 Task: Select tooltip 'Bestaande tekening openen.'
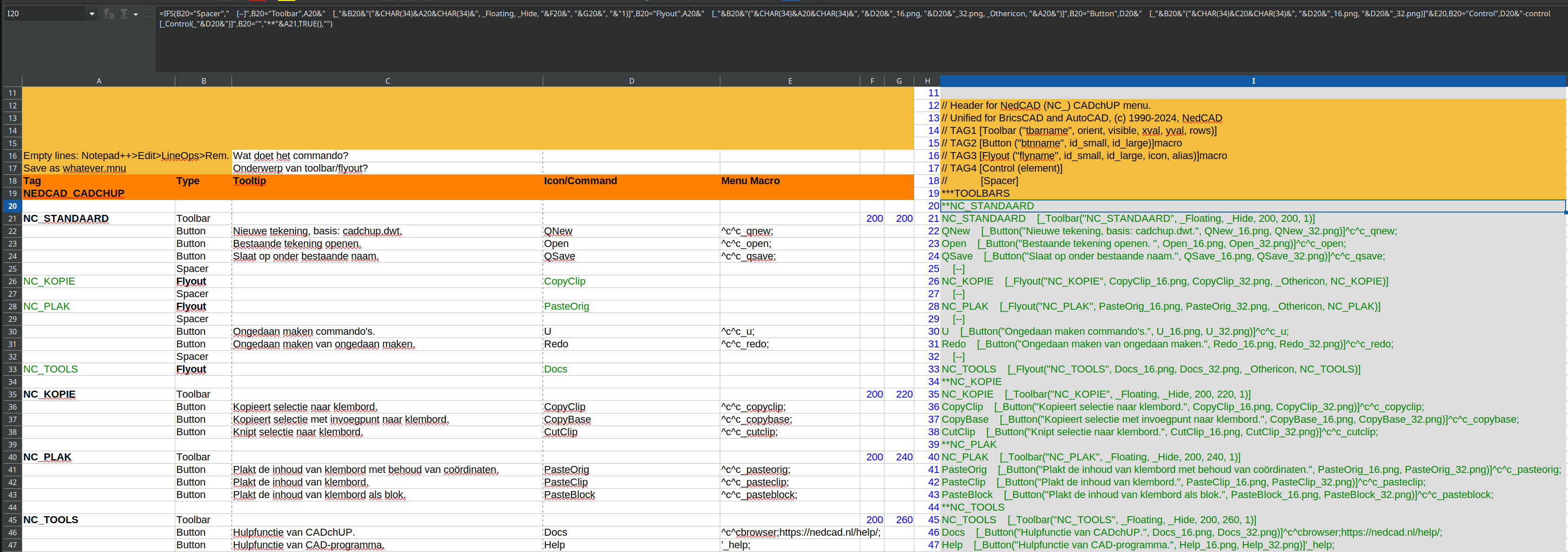pos(387,244)
